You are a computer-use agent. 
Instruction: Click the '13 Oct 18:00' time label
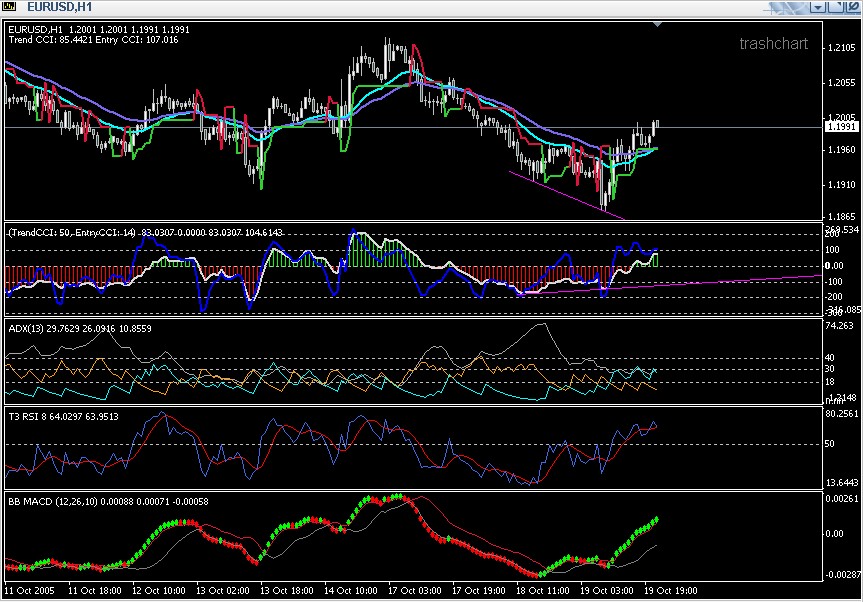click(x=287, y=591)
